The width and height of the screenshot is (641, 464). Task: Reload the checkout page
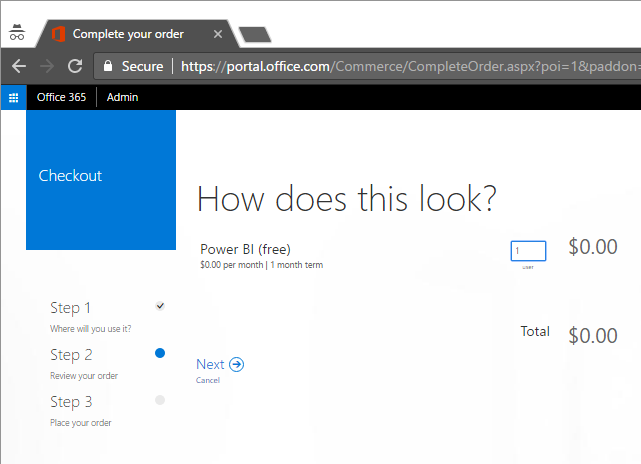74,66
